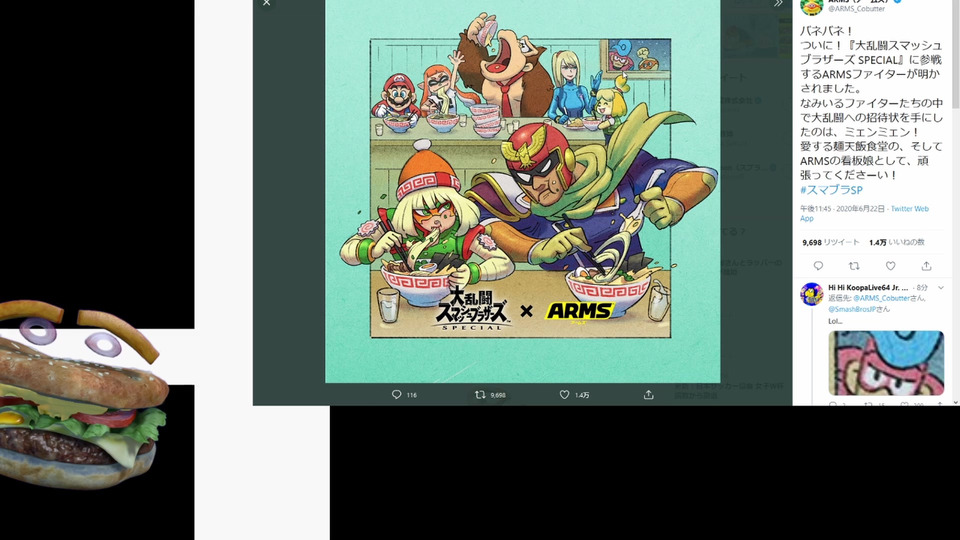Viewport: 960px width, 540px height.
Task: View the 1.4万 likes list
Action: click(897, 242)
